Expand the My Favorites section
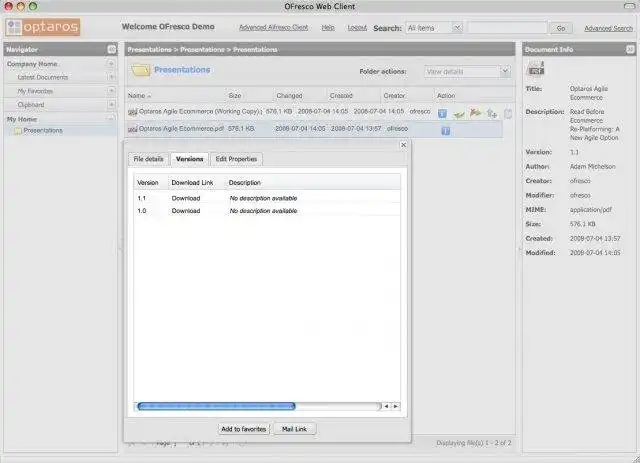 point(111,91)
